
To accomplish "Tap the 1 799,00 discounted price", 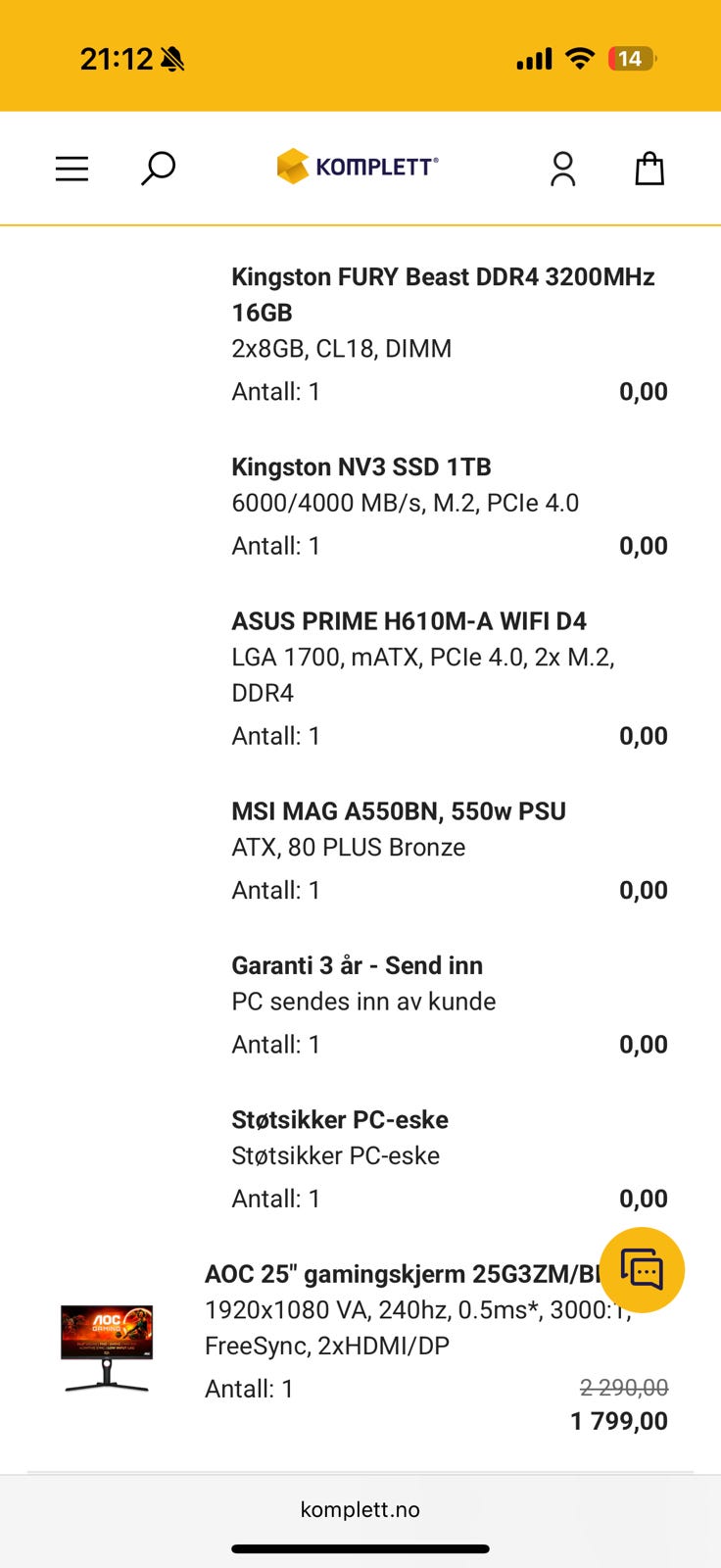I will coord(619,1421).
